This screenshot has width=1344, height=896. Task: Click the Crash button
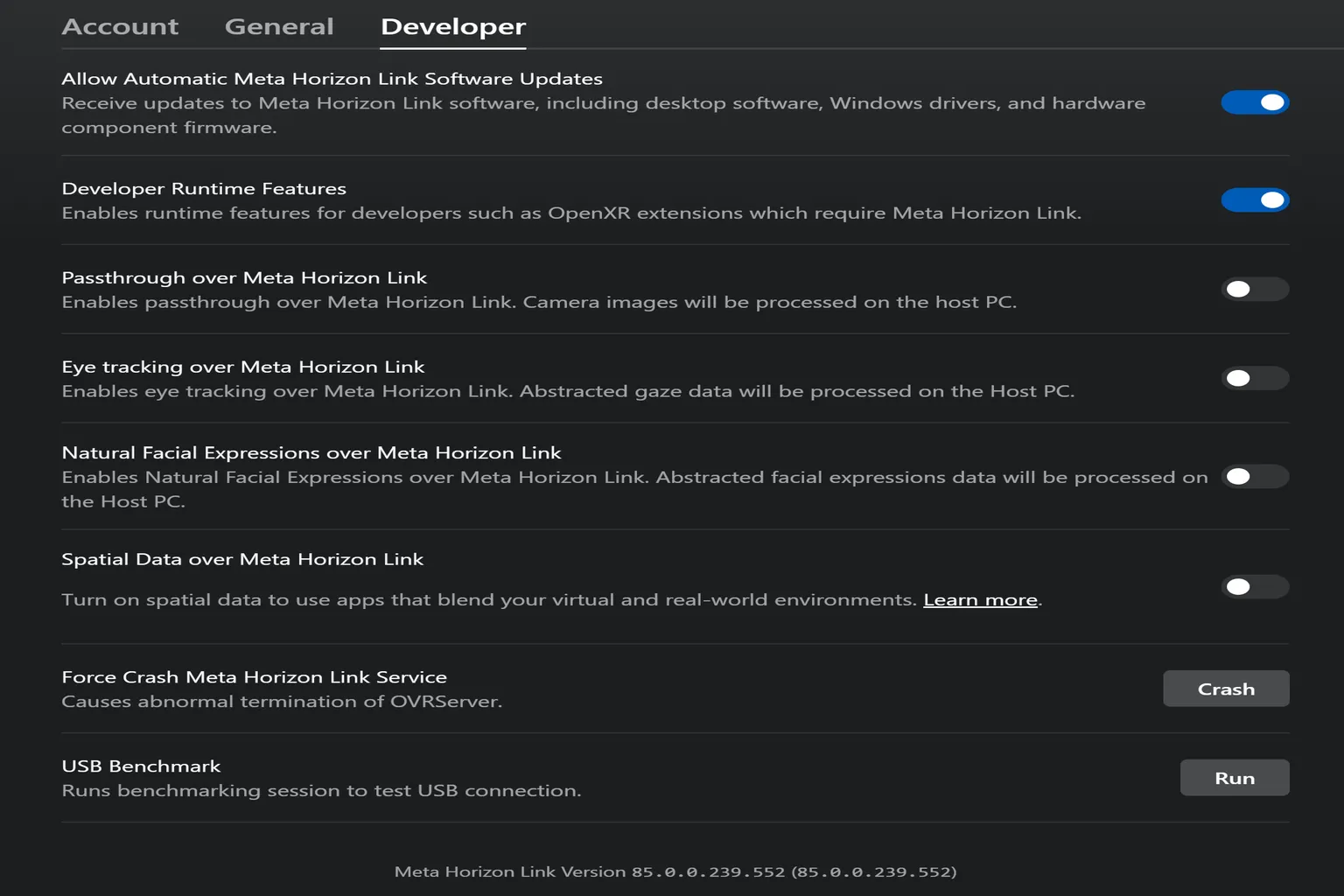tap(1226, 689)
